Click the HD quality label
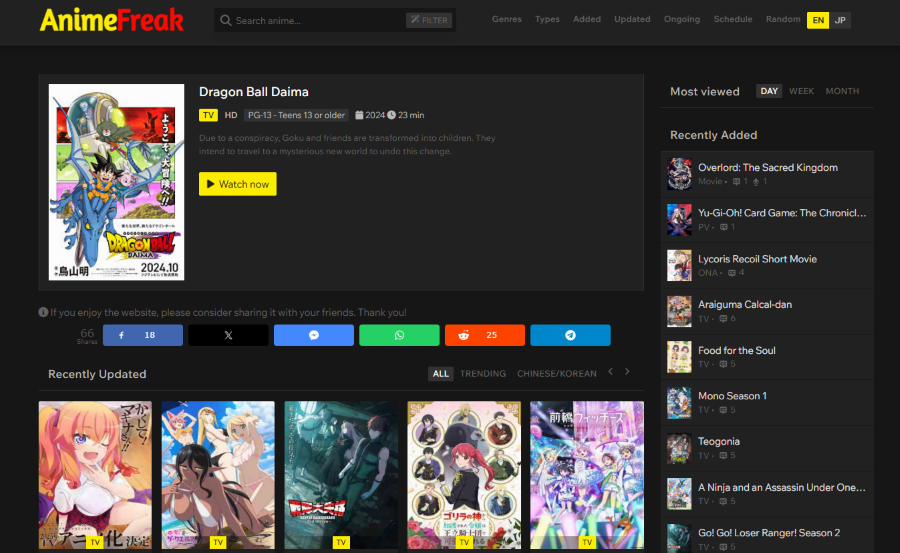 pos(231,115)
